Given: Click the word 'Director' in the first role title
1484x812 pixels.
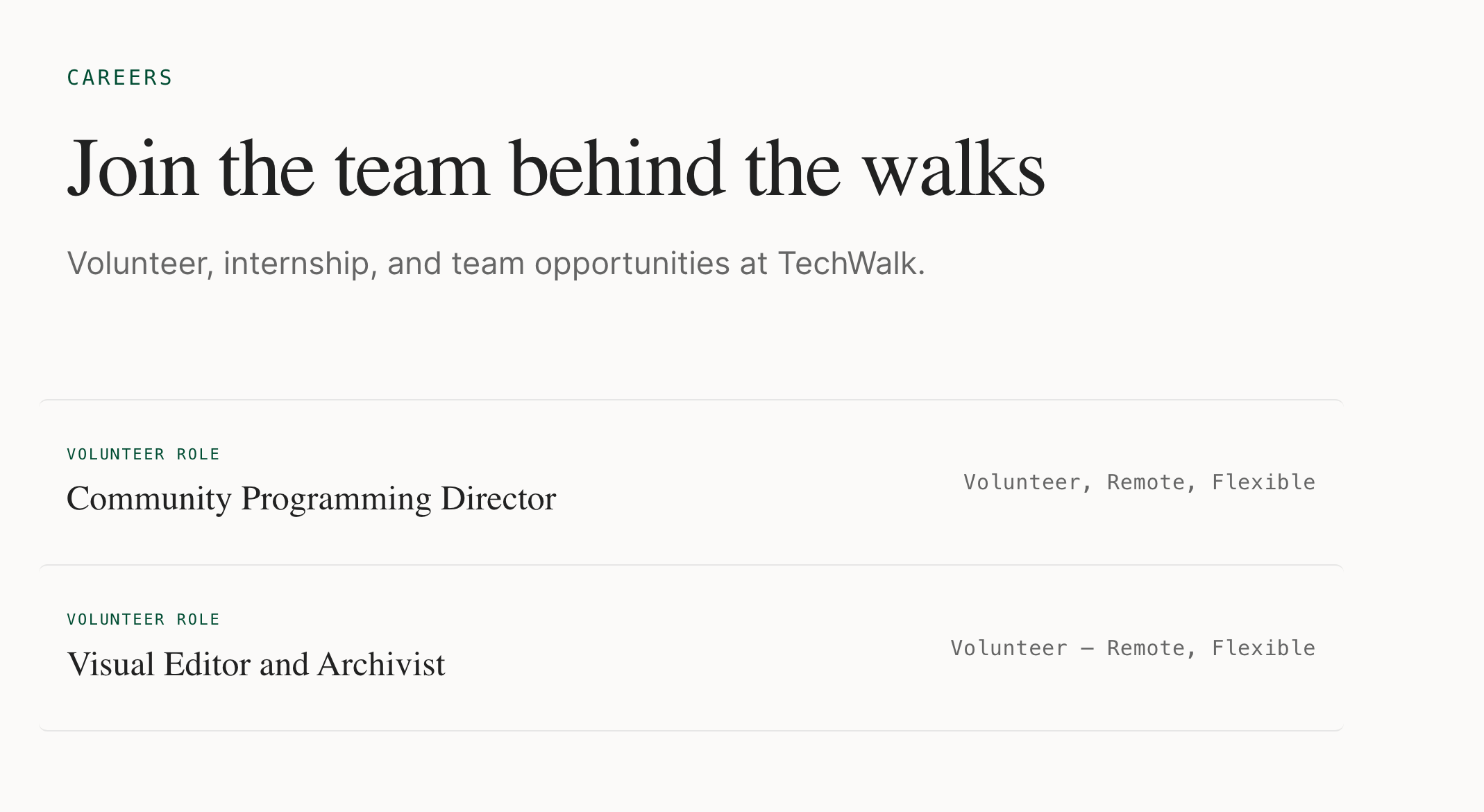Looking at the screenshot, I should 498,499.
